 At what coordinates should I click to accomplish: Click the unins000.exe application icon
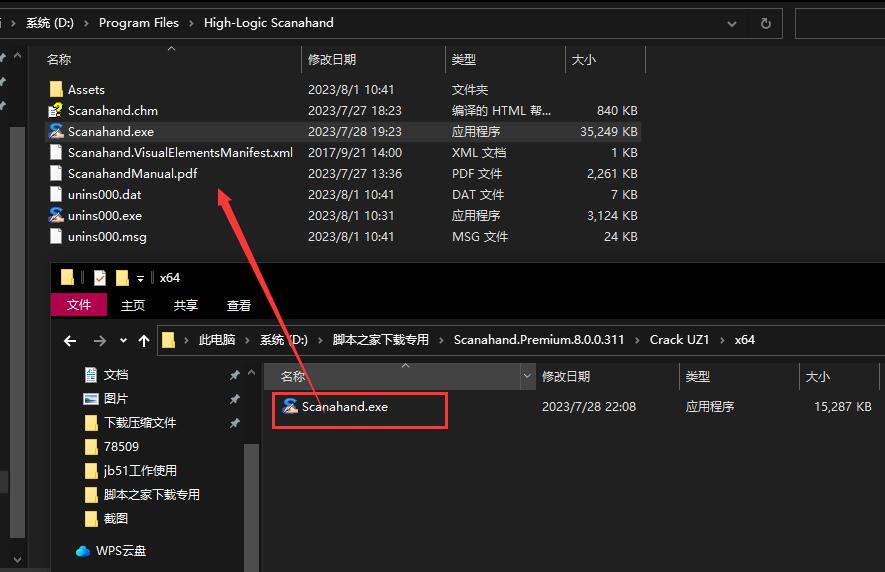[x=56, y=215]
